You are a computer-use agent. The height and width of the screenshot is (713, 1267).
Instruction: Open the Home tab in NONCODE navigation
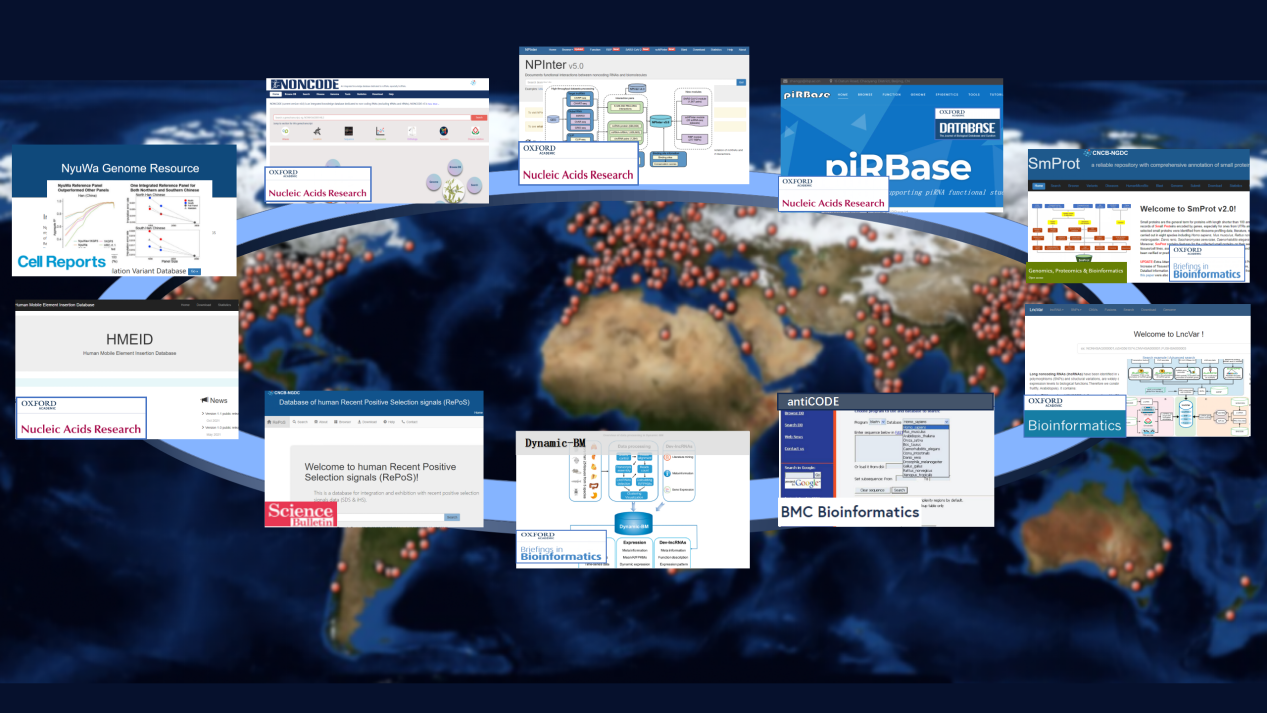(x=276, y=93)
